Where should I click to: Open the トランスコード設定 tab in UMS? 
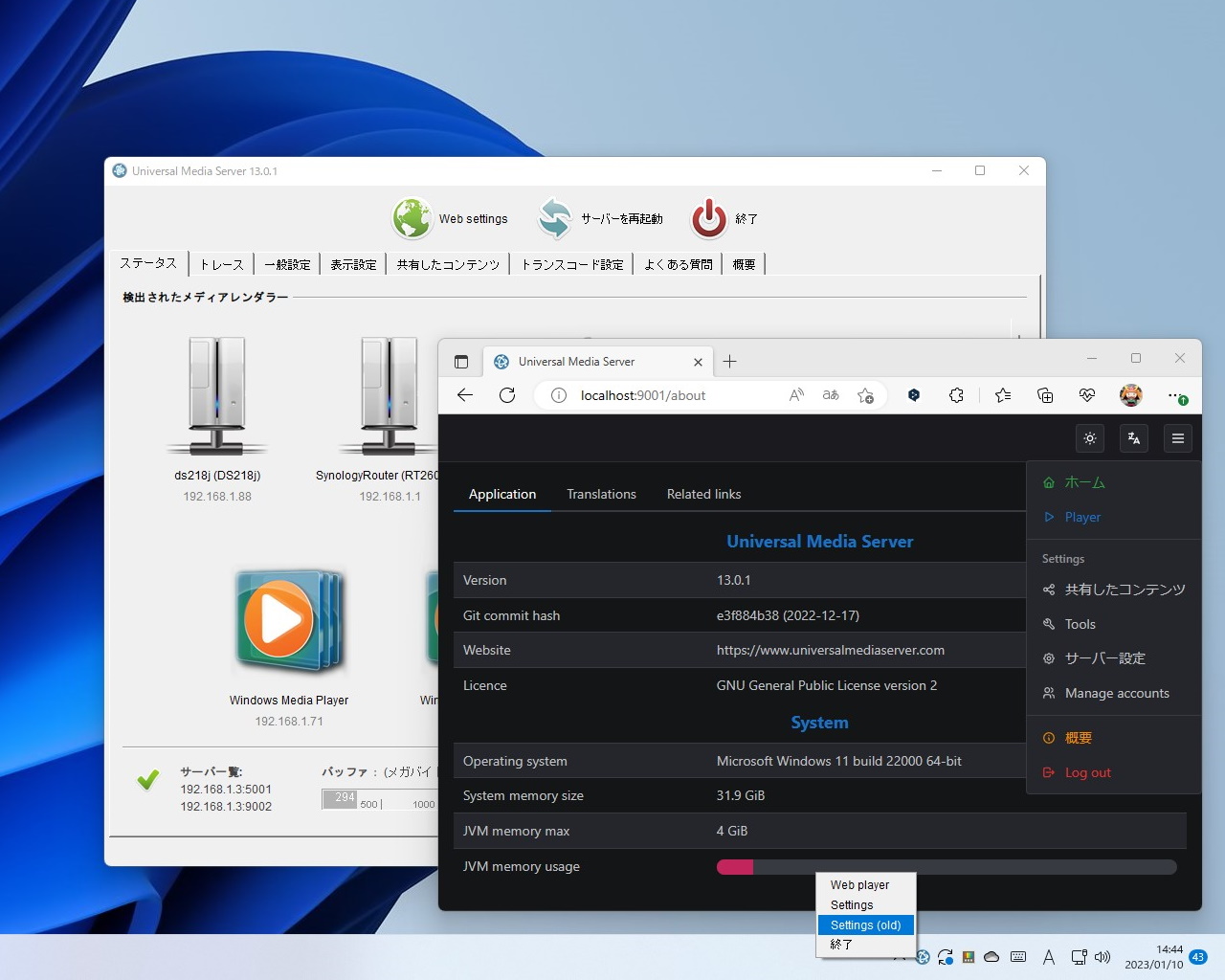point(571,264)
